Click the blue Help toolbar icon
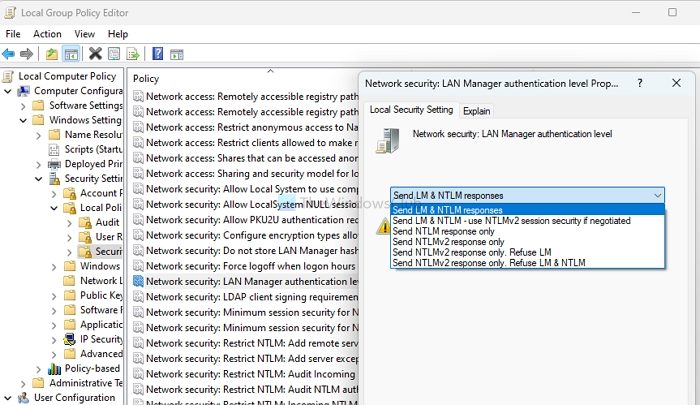This screenshot has height=405, width=700. 158,53
